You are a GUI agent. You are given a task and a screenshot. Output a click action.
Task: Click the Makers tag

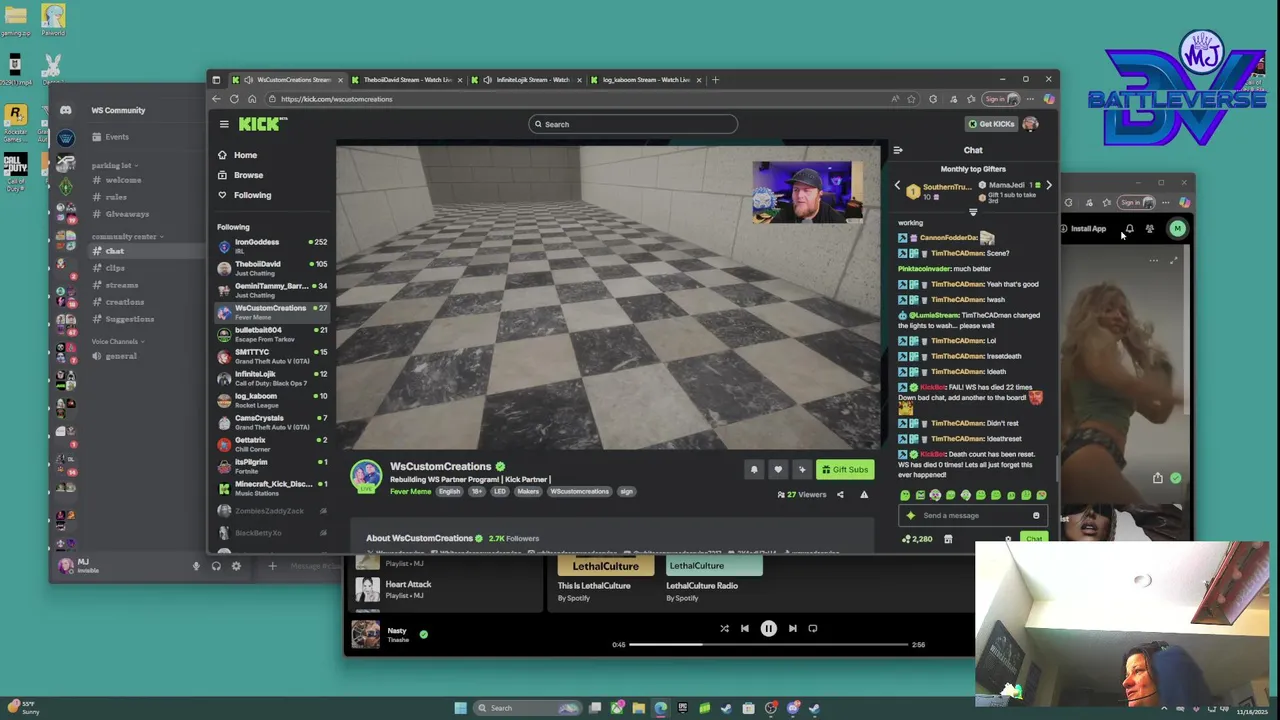528,492
